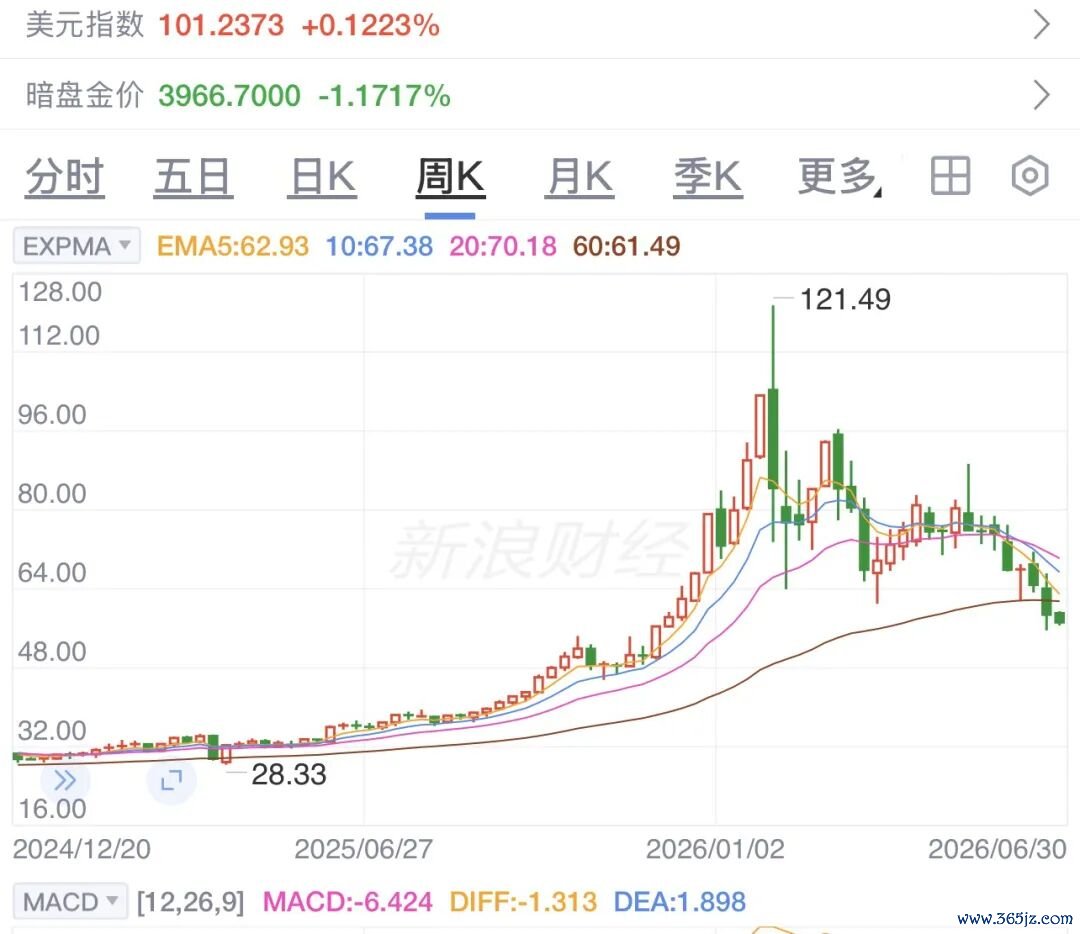Tap the [12,26,9] MACD parameters
Image resolution: width=1080 pixels, height=934 pixels.
[191, 902]
